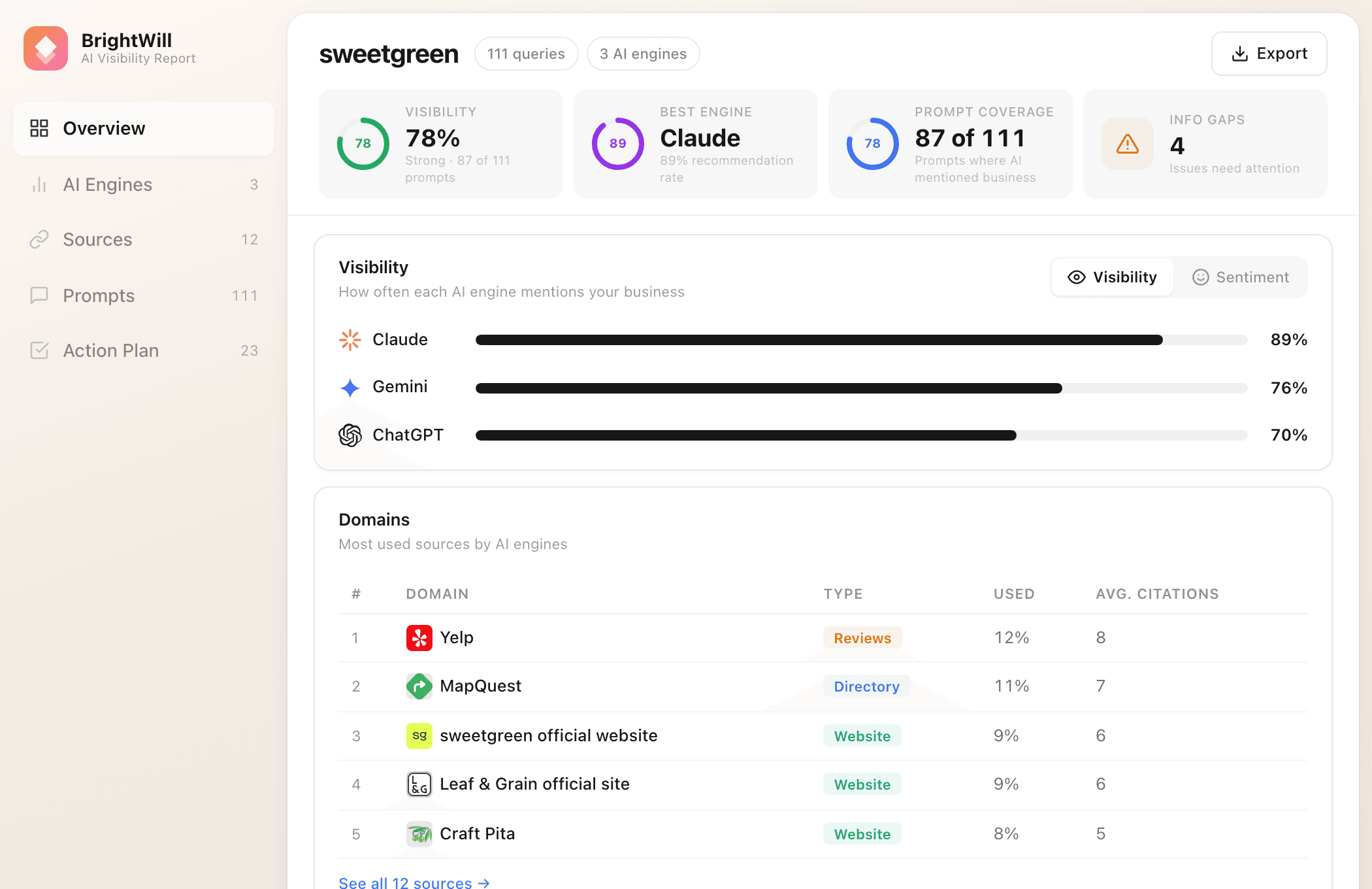Click the download icon in Export button
1372x889 pixels.
[x=1239, y=54]
